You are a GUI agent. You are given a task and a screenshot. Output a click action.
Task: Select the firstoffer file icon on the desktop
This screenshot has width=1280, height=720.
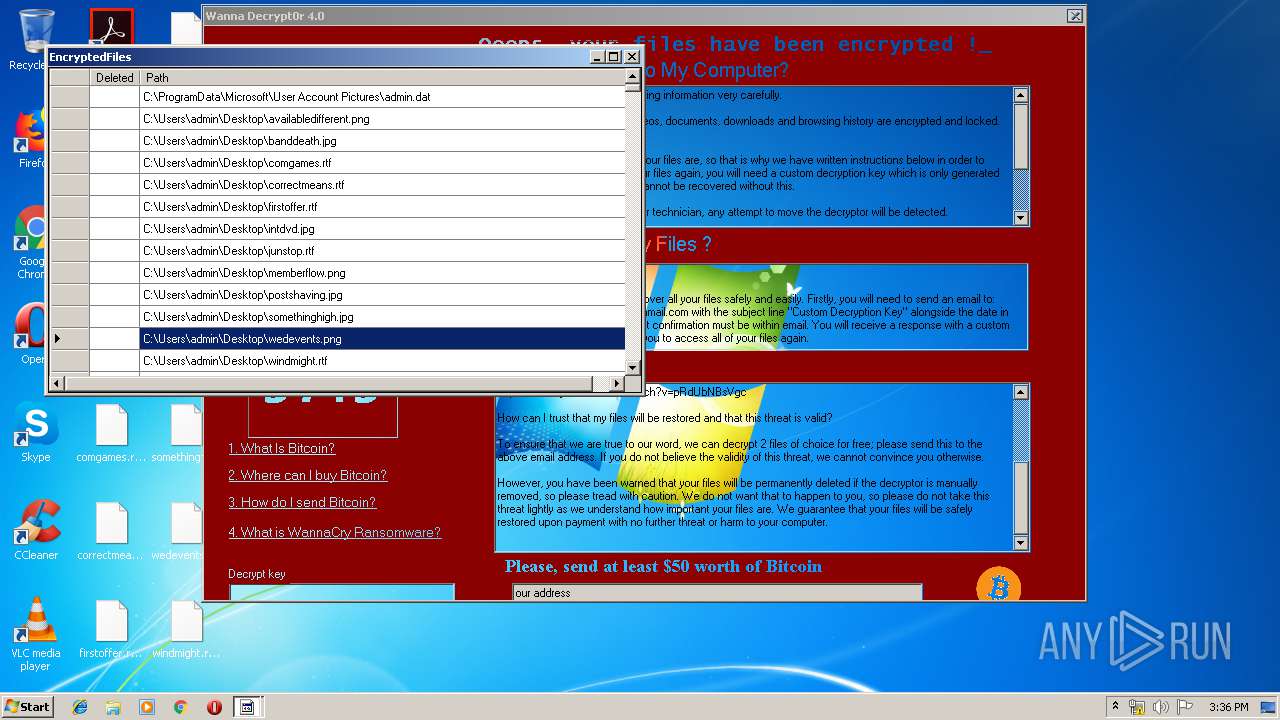point(112,628)
